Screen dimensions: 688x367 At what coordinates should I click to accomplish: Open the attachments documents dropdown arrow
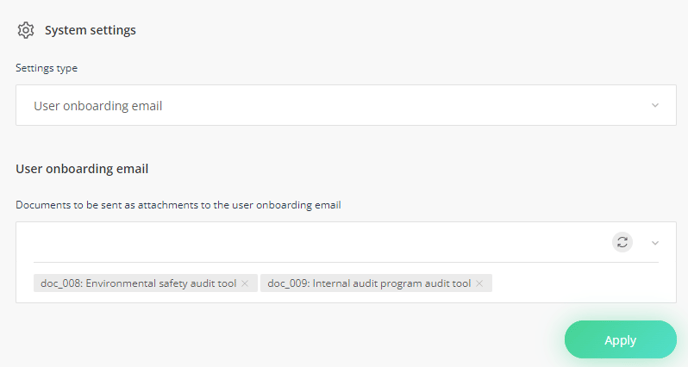click(x=655, y=243)
